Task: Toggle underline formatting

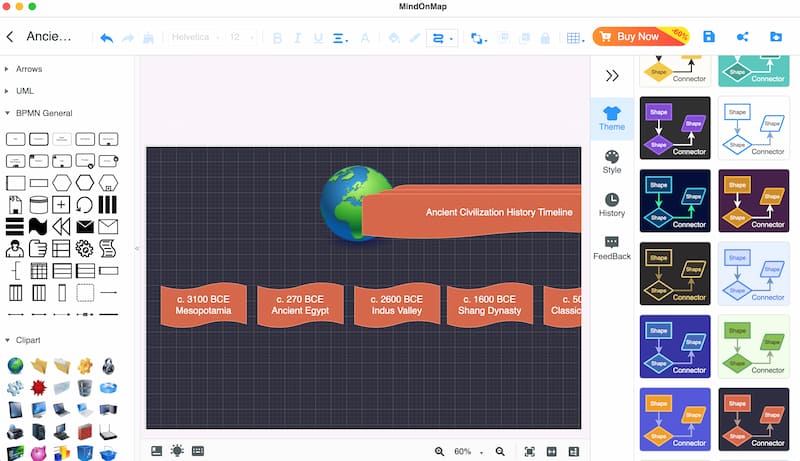Action: coord(318,38)
